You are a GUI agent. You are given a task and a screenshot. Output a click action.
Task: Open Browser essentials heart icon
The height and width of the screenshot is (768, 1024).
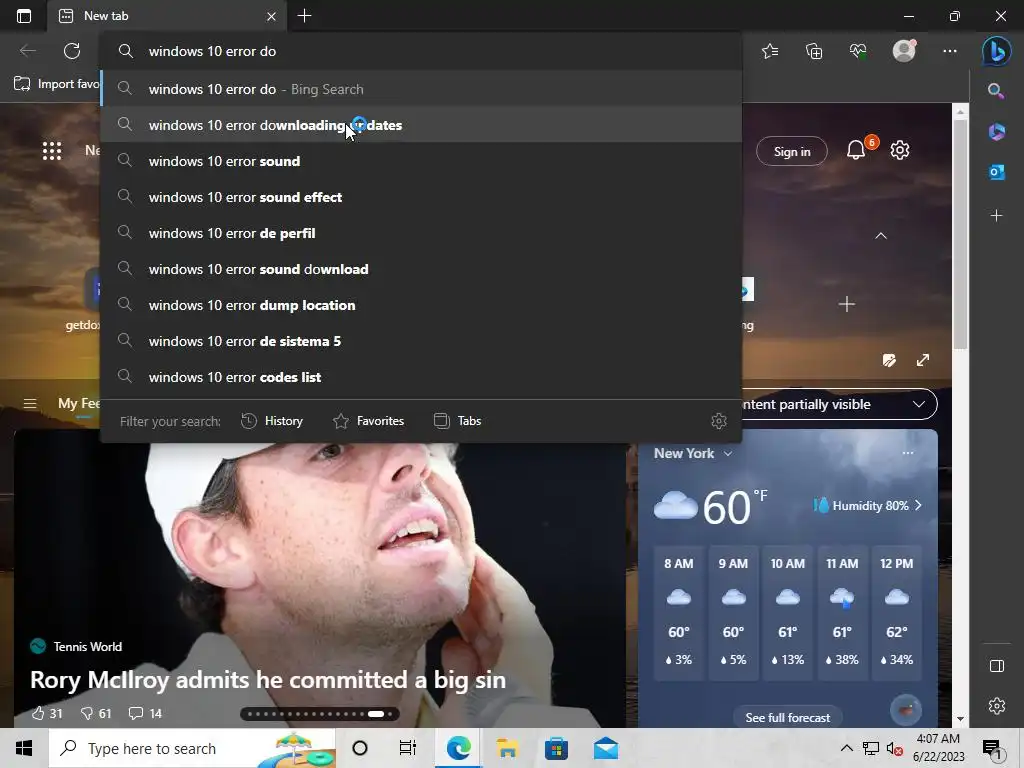pyautogui.click(x=858, y=51)
